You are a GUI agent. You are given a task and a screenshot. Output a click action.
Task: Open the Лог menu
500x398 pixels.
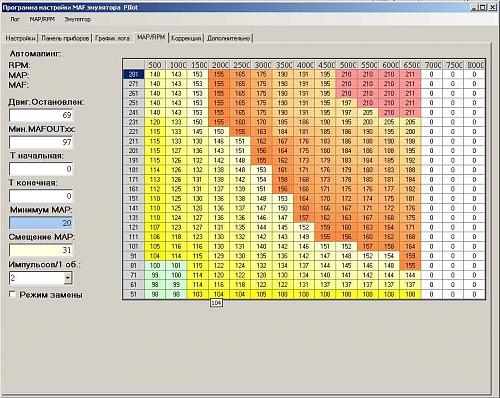[x=15, y=19]
